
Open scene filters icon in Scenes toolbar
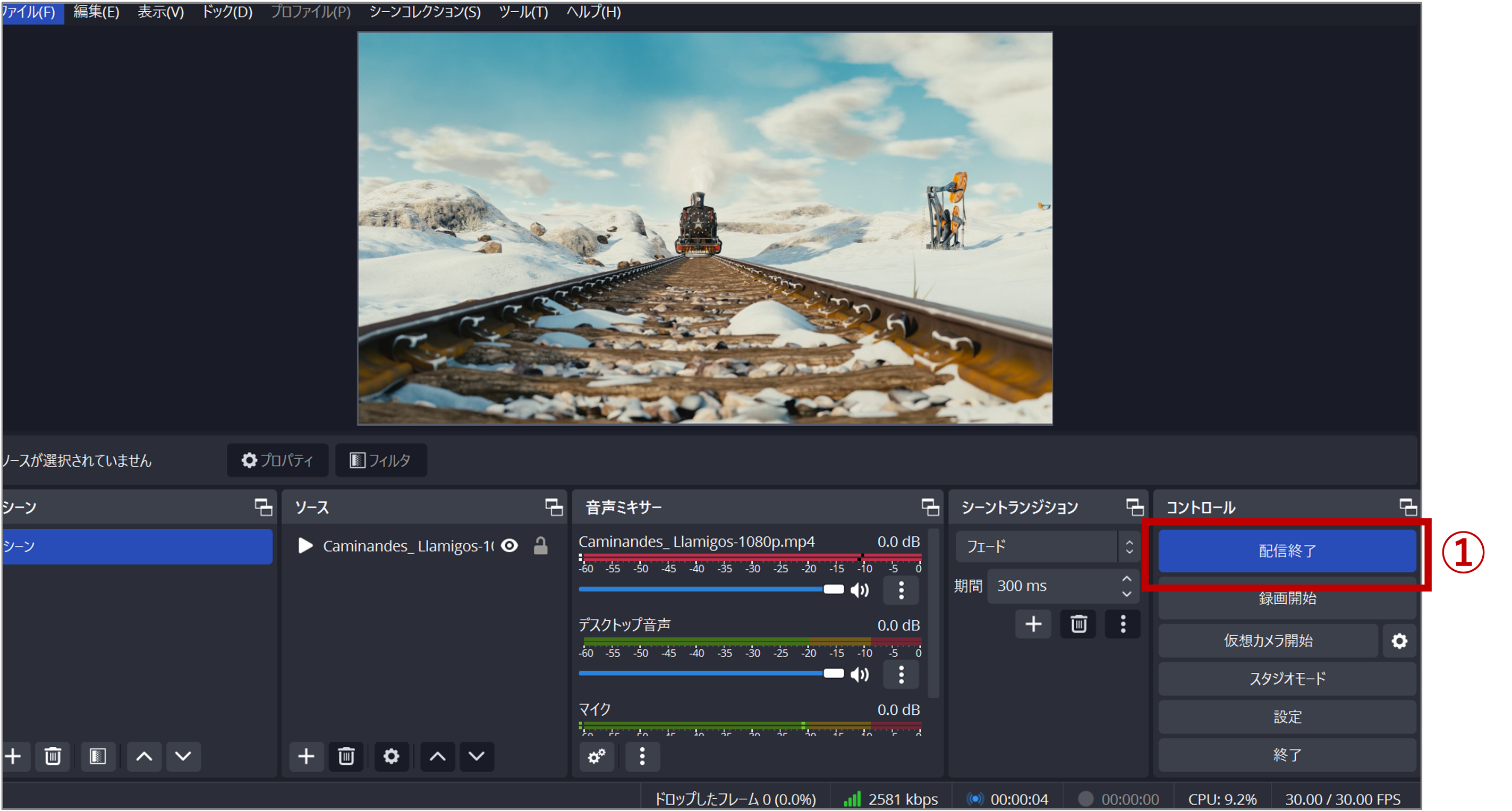point(97,756)
